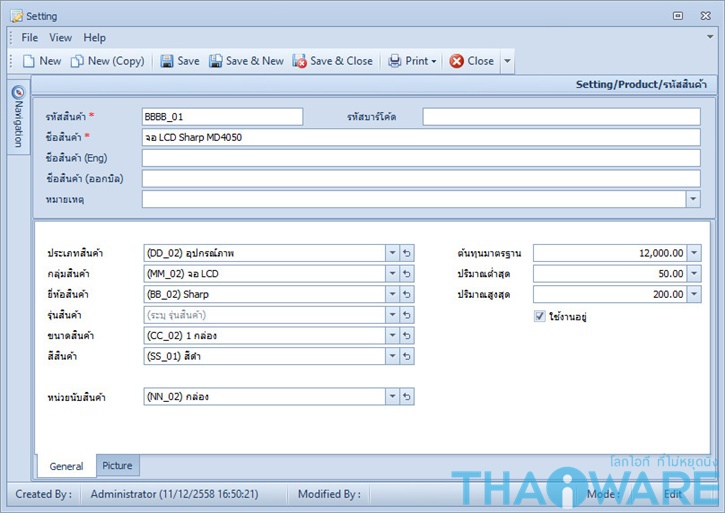Viewport: 725px width, 513px height.
Task: Click the New (Copy) button label
Action: 116,61
